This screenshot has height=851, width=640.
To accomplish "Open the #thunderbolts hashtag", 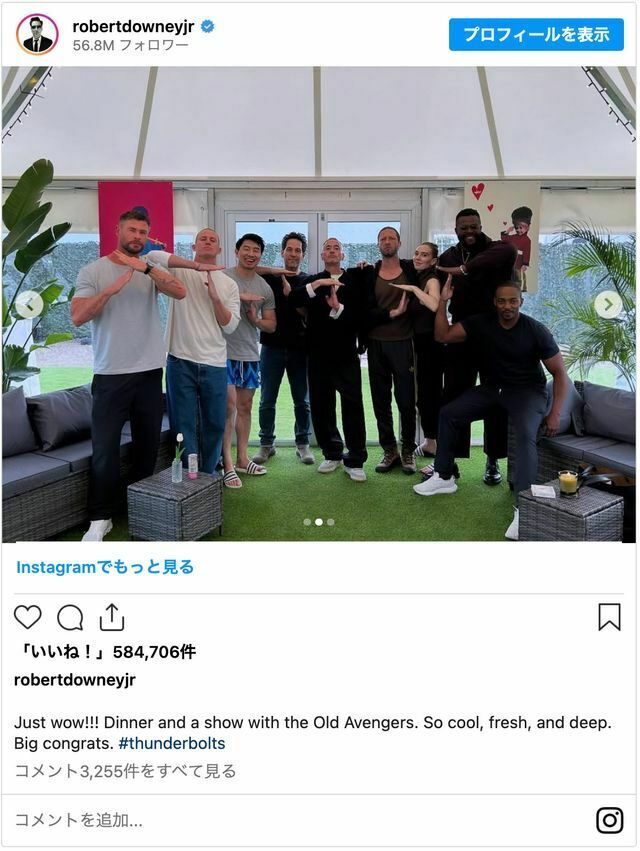I will [172, 743].
